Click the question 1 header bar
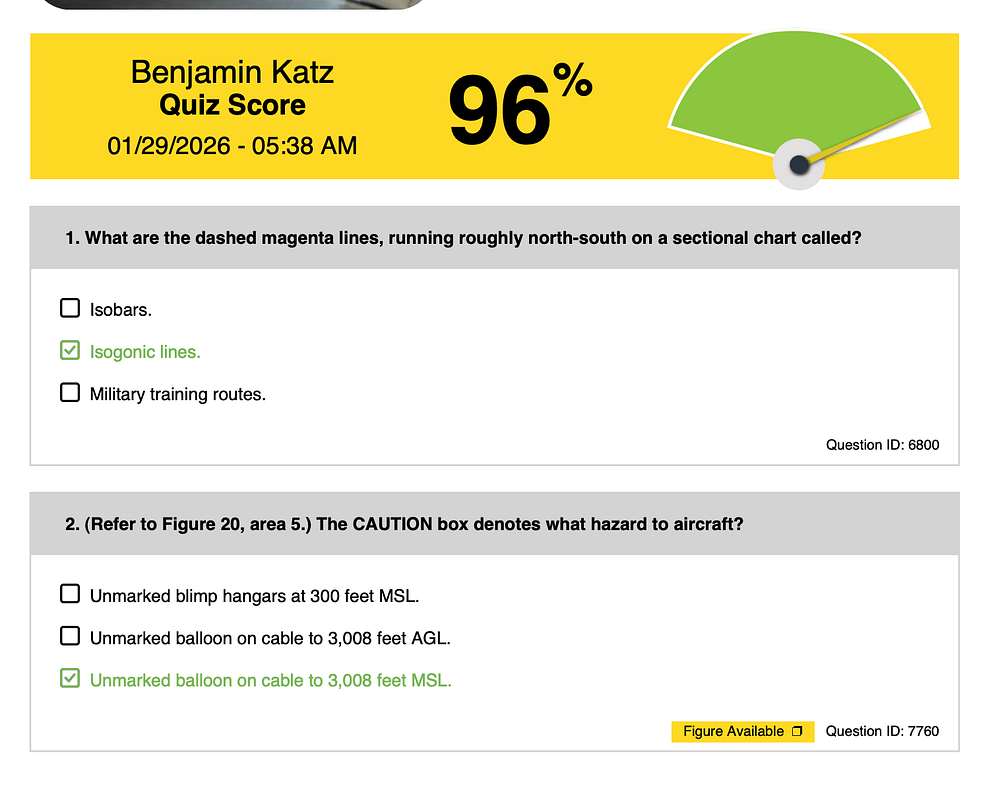 pos(494,237)
